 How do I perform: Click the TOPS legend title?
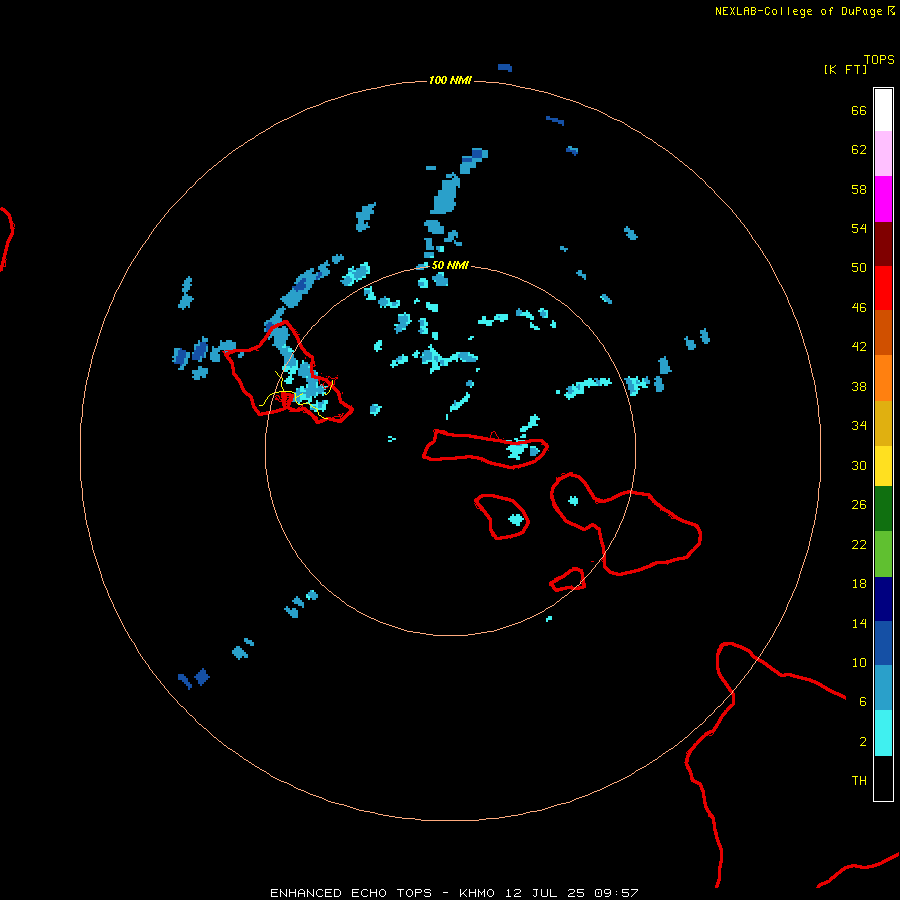click(879, 60)
